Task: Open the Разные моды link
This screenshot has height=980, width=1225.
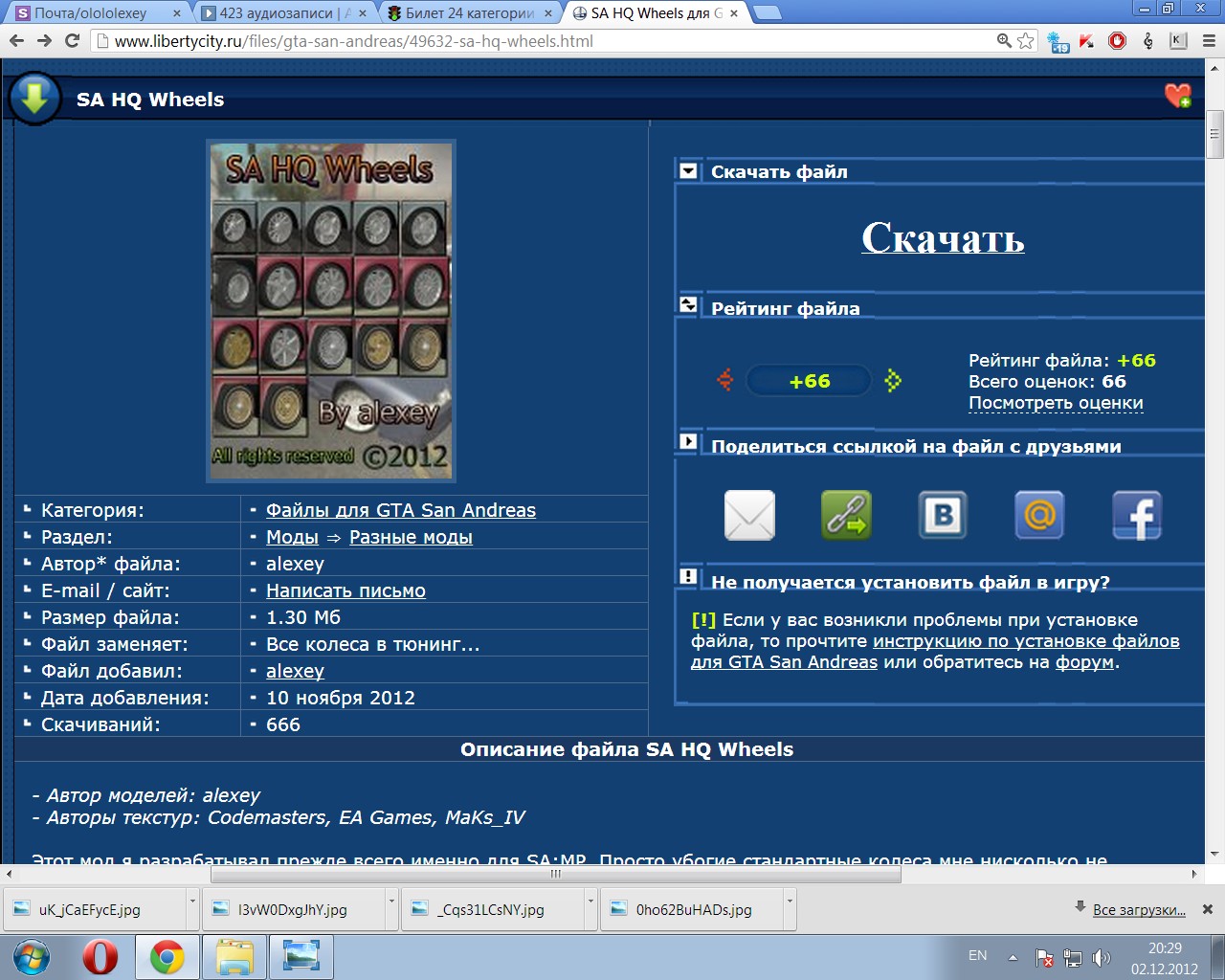Action: (x=411, y=537)
